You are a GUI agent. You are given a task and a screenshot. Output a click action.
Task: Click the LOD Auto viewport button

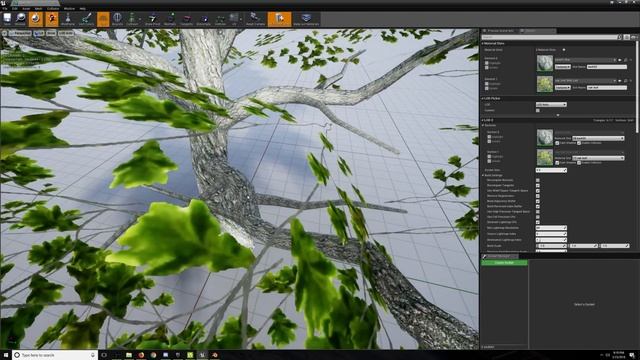click(66, 33)
